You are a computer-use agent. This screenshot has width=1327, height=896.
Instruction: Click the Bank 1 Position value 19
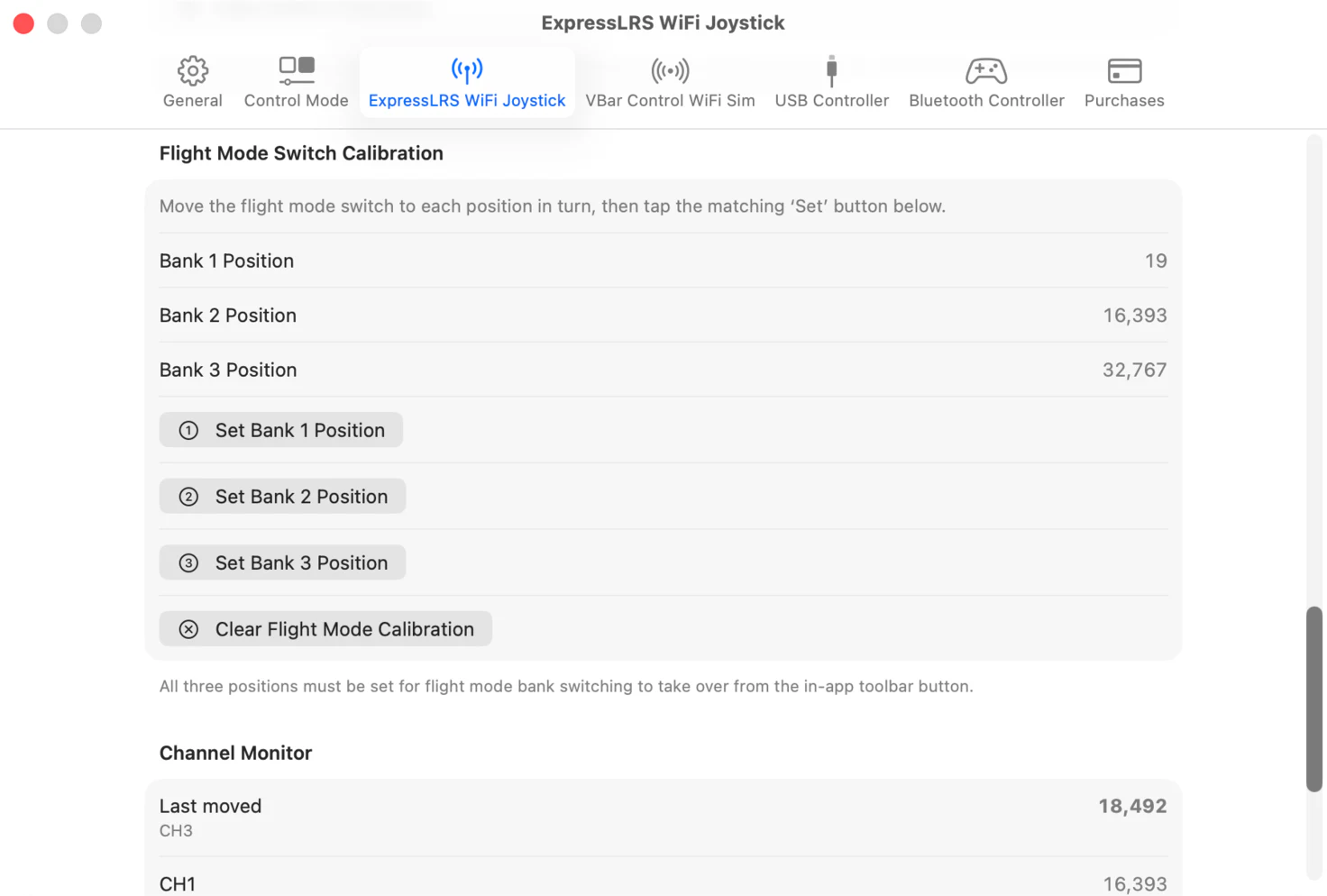(1156, 261)
